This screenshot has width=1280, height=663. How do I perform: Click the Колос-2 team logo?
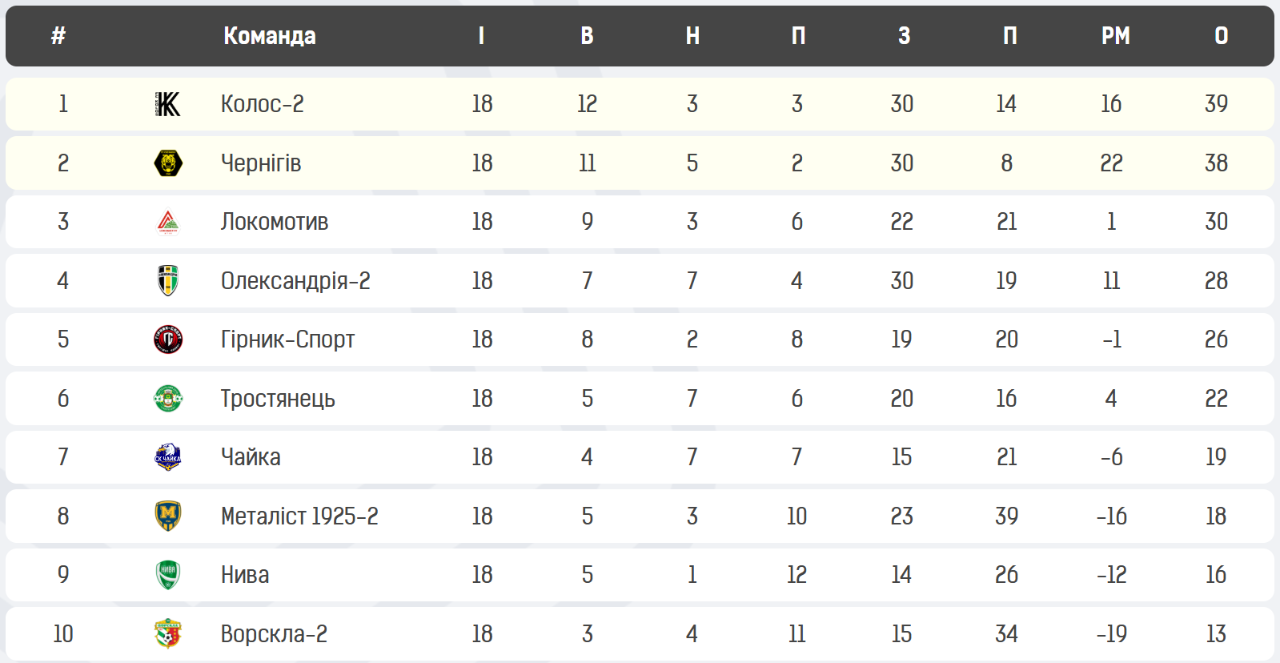pyautogui.click(x=168, y=104)
